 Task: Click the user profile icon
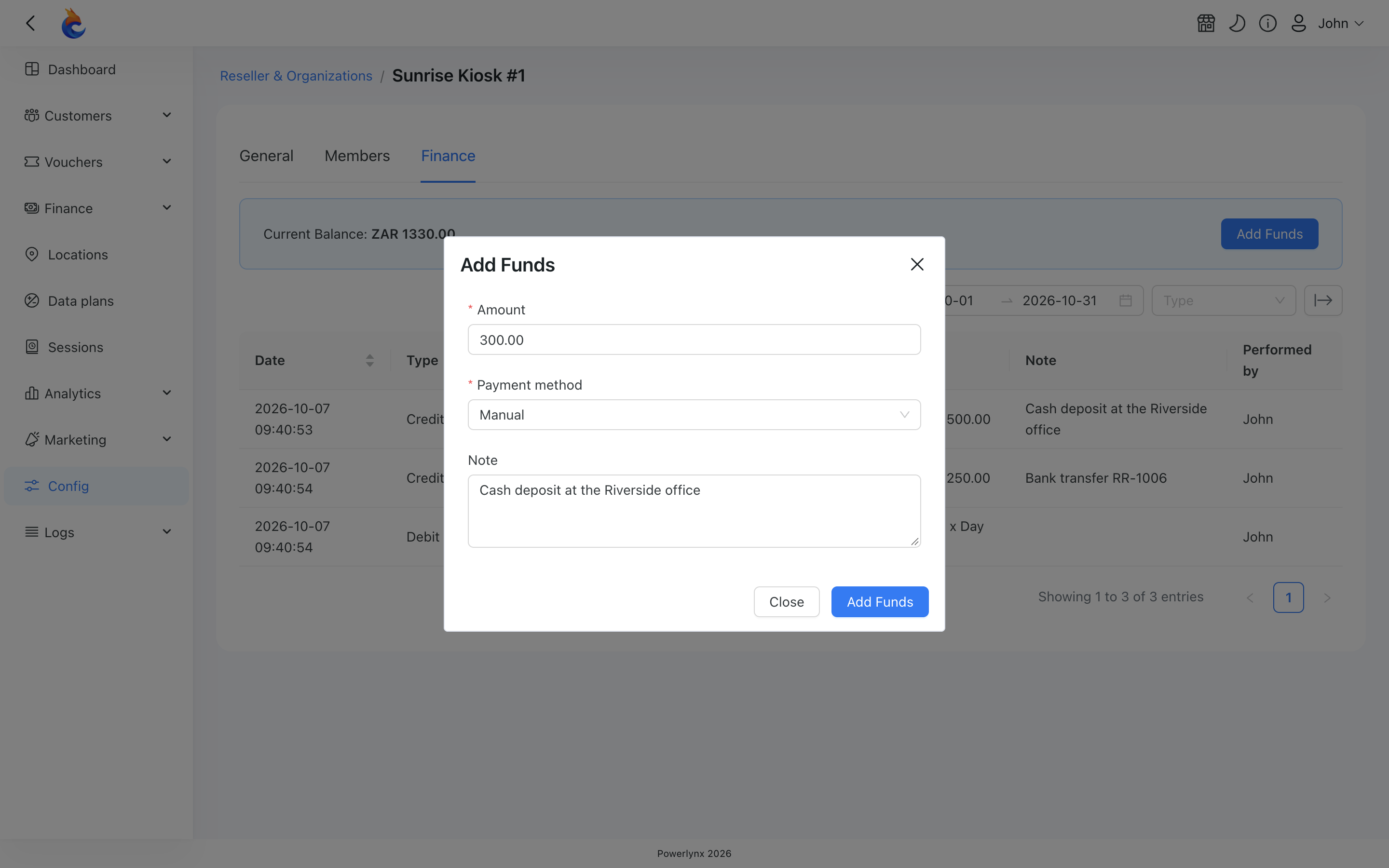click(1298, 23)
